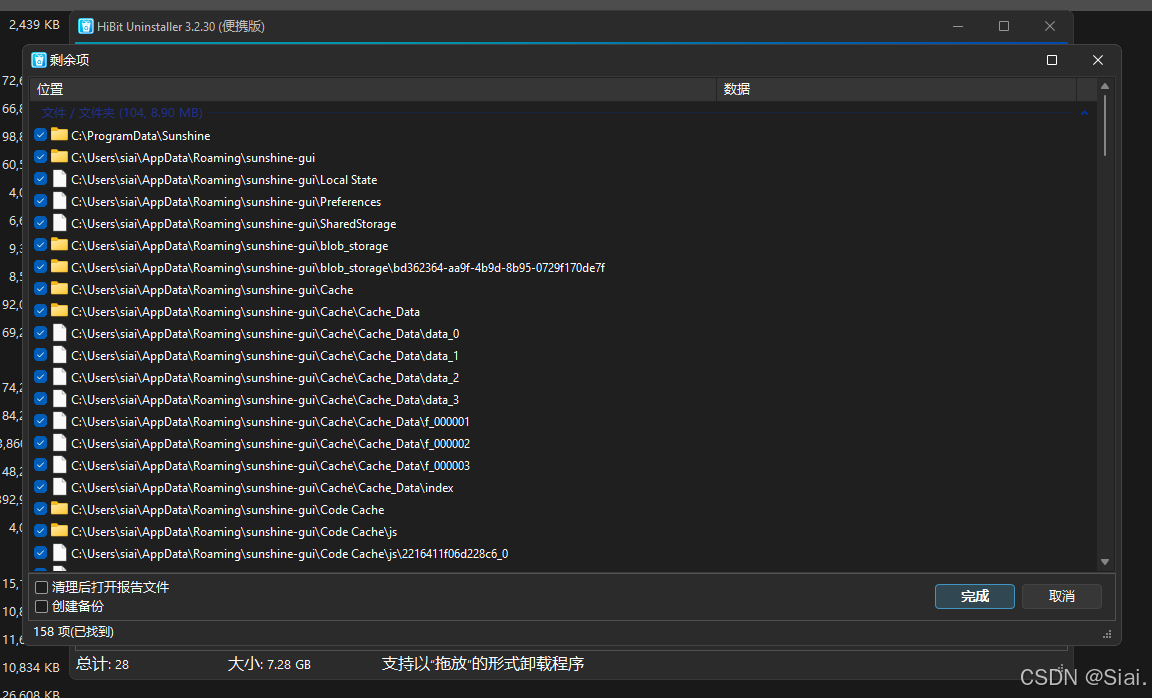Click the folder icon for the sunshine-gui\Code Cache row

click(x=60, y=509)
